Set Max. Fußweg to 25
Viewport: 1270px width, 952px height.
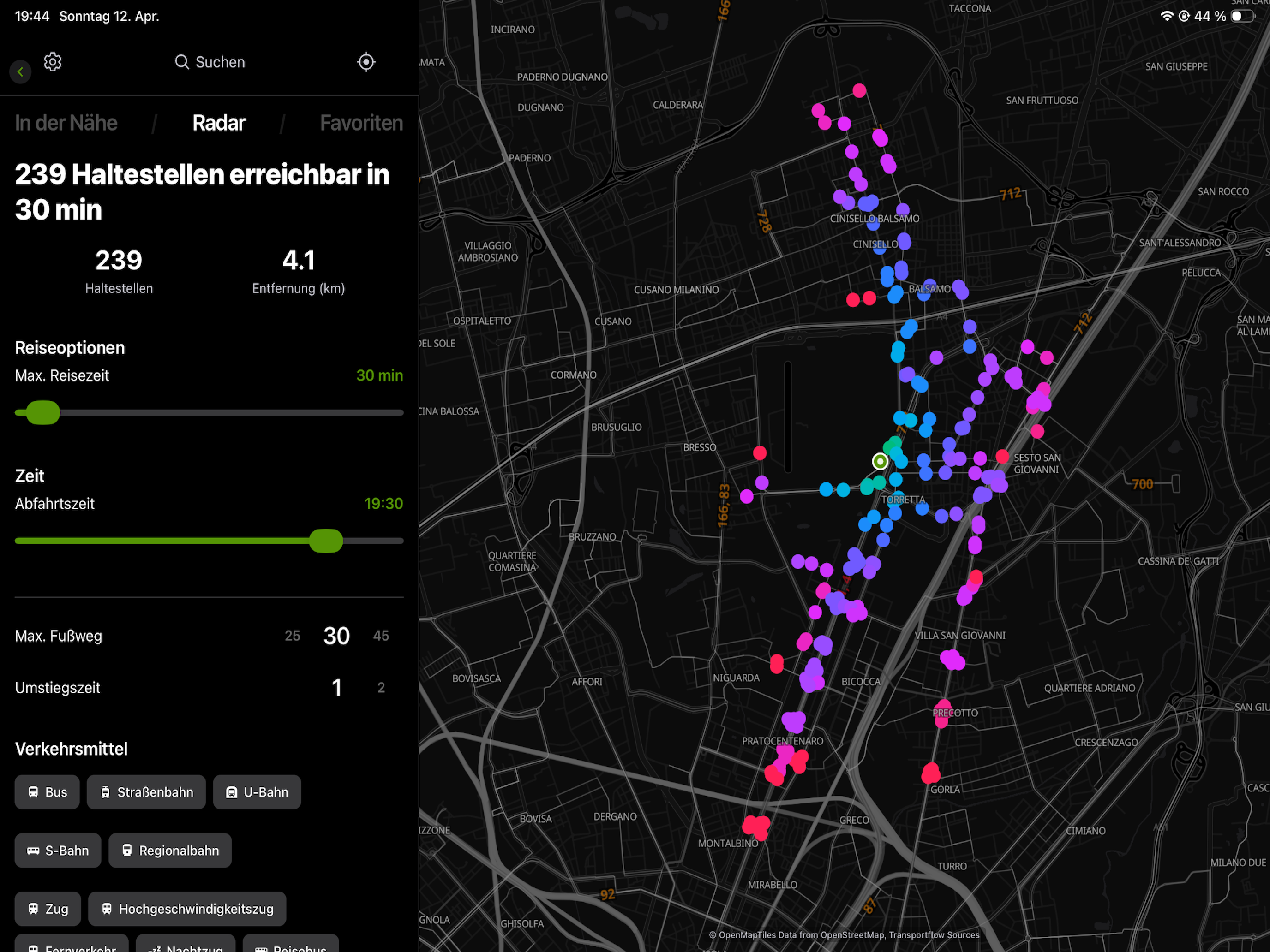tap(292, 636)
